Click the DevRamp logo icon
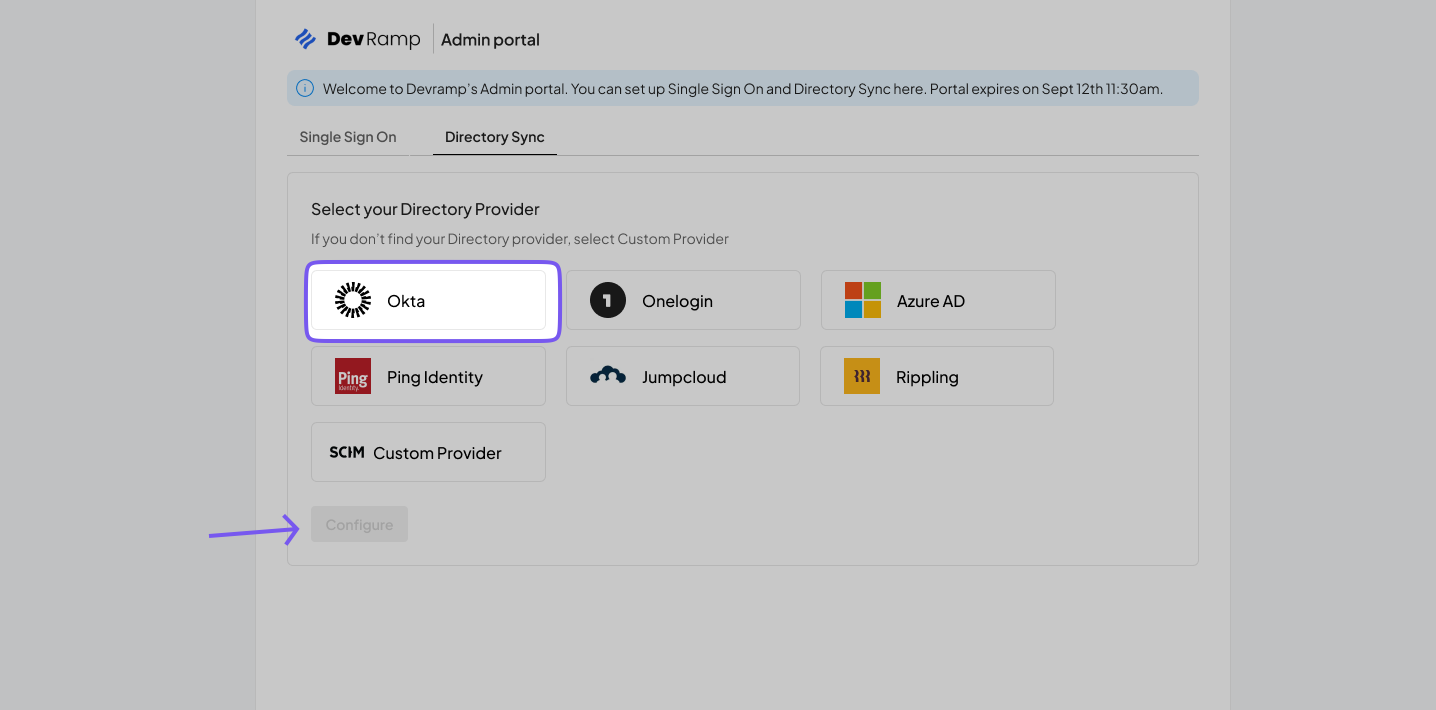 click(x=305, y=39)
